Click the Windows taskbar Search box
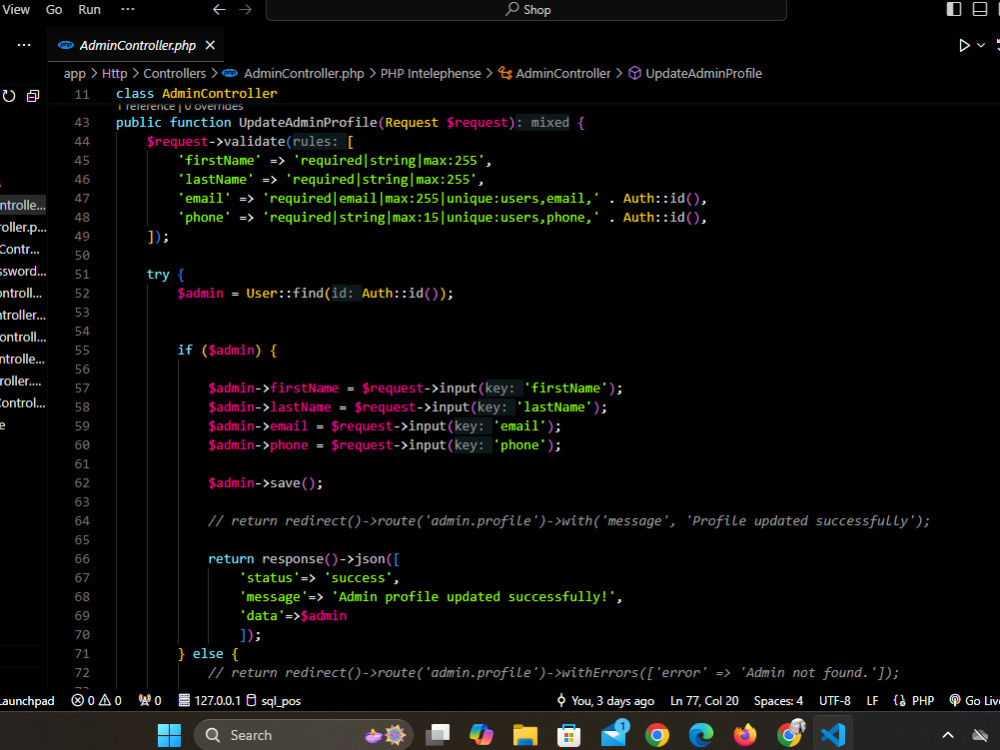Viewport: 1000px width, 750px height. pyautogui.click(x=304, y=735)
